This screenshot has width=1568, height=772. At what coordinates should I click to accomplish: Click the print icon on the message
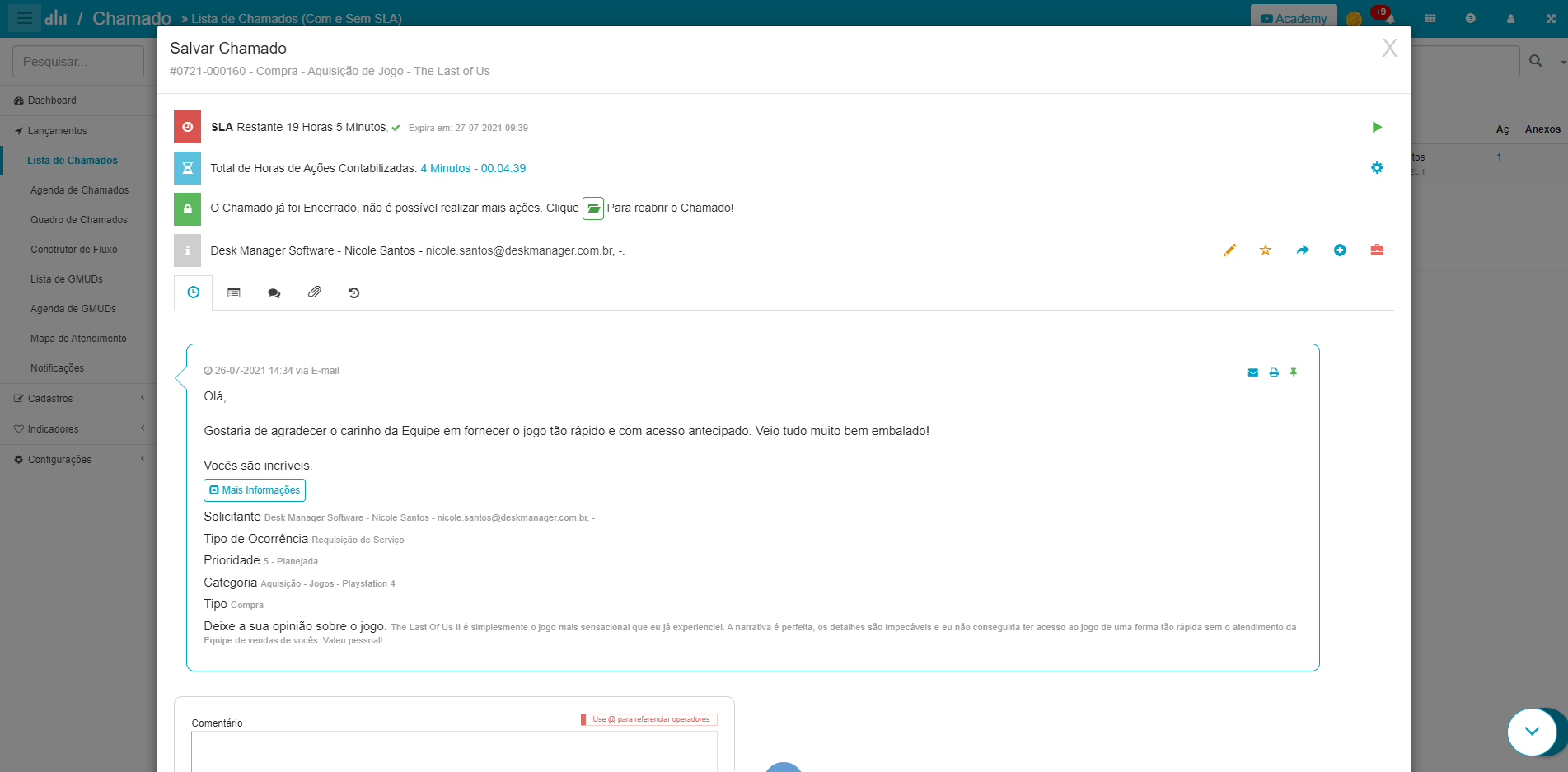pos(1274,372)
